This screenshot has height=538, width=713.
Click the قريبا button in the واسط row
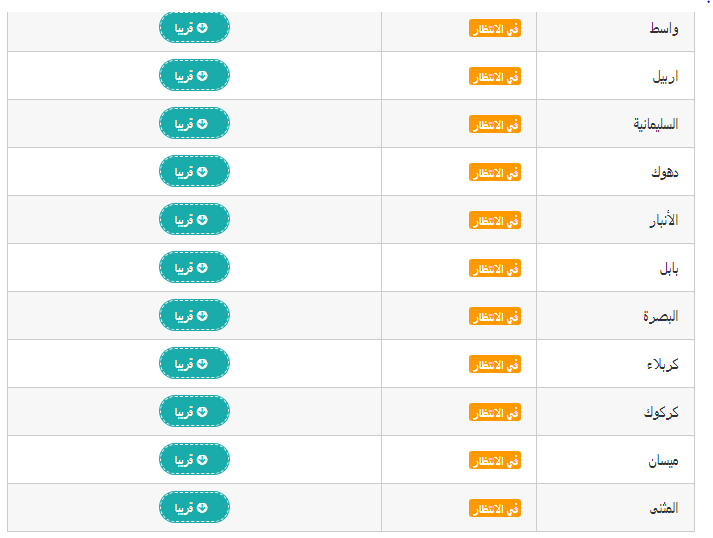click(x=194, y=28)
